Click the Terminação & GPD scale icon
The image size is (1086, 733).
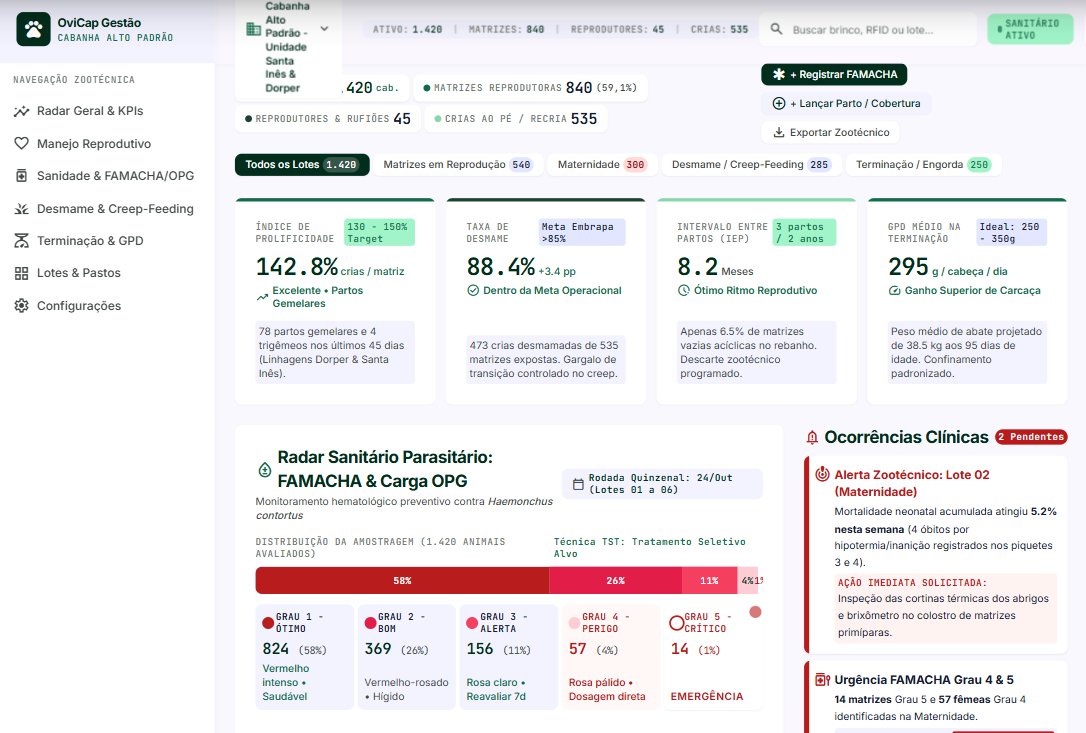coord(21,240)
